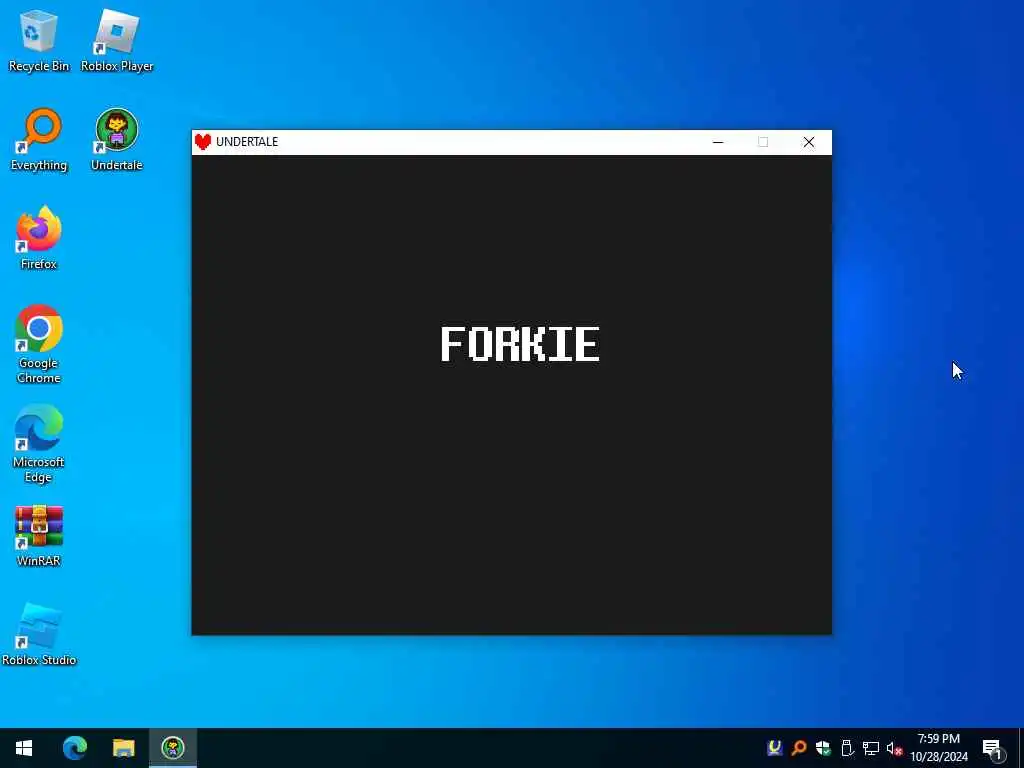Open the Windows Start menu
This screenshot has width=1024, height=768.
pos(24,748)
